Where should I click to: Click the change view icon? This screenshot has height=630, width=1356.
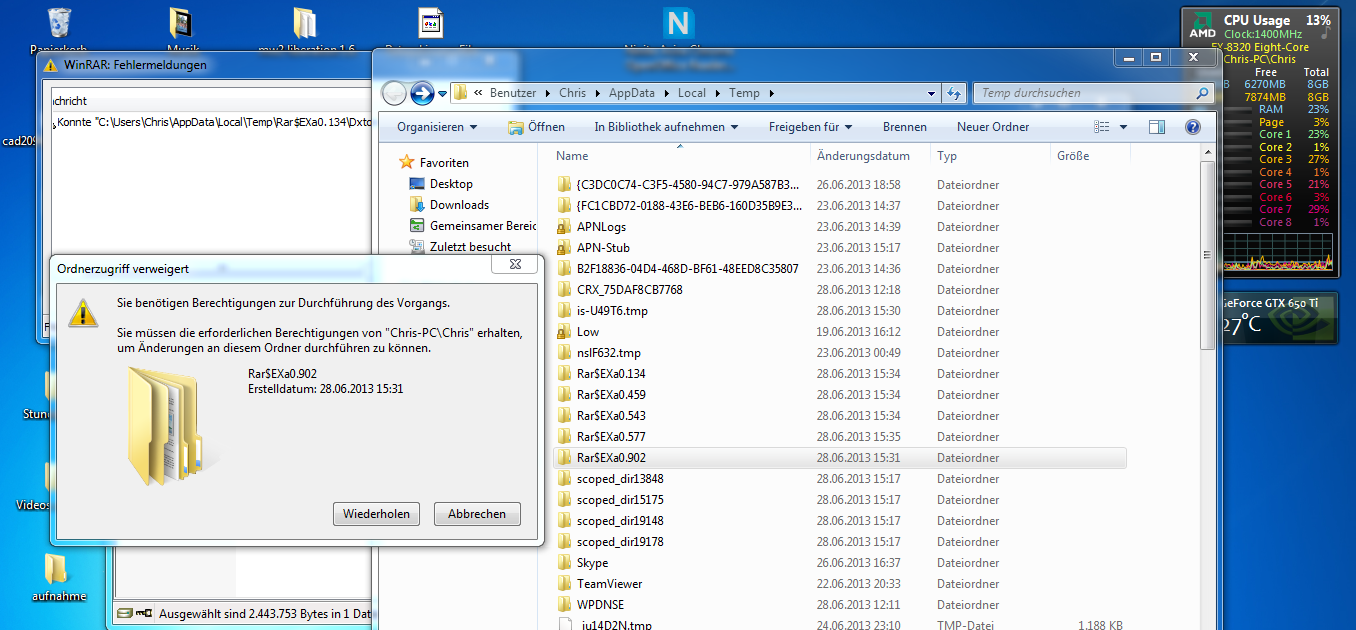1102,127
